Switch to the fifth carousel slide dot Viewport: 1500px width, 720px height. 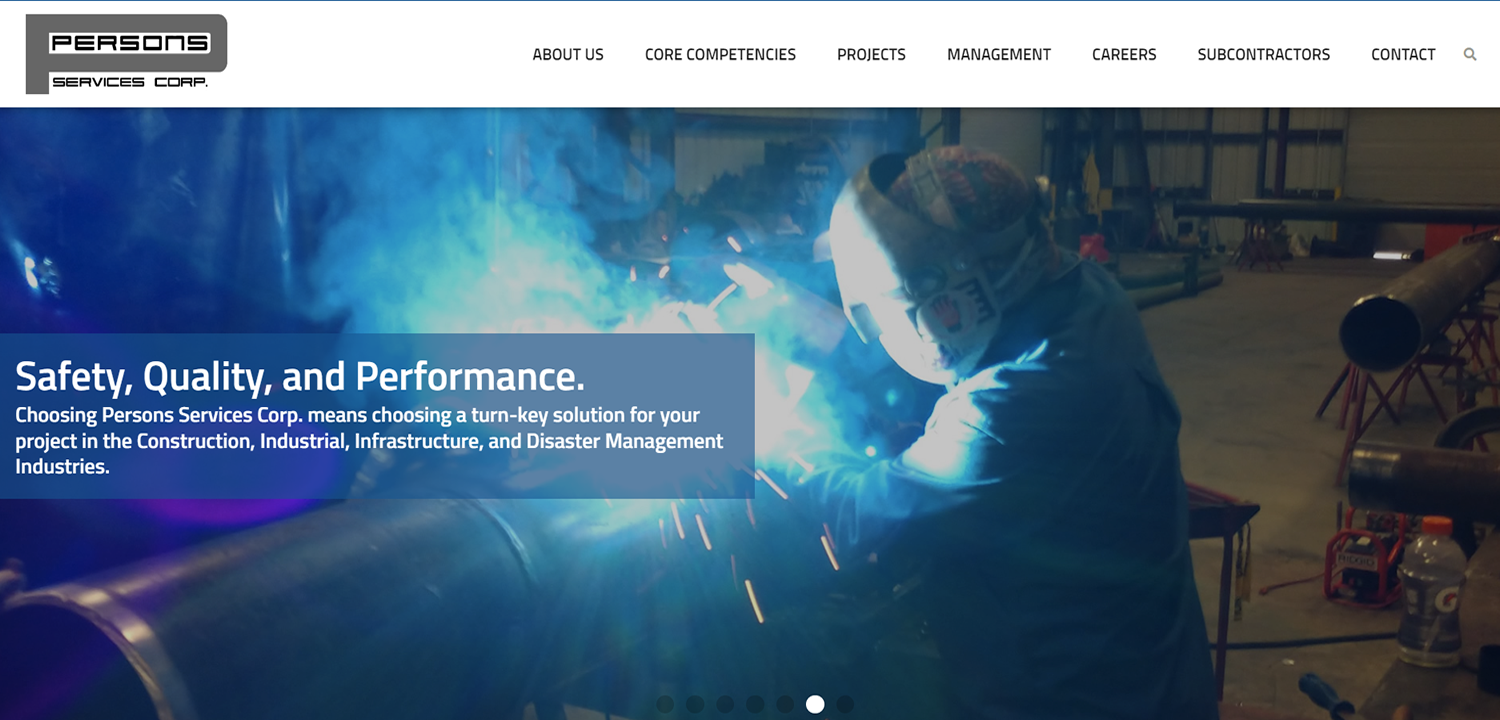785,704
